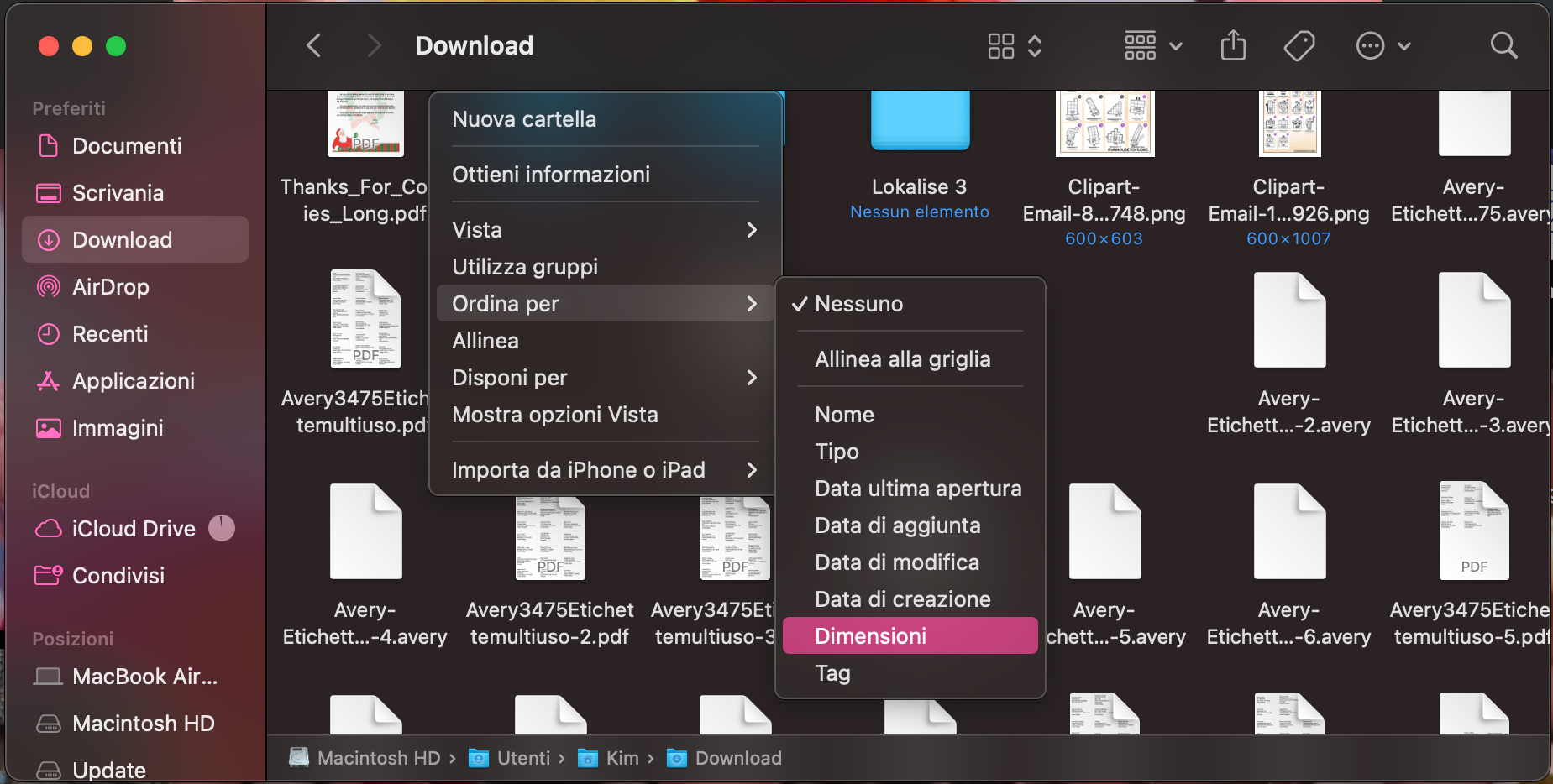Click the gallery view icon in the toolbar

[x=1001, y=46]
